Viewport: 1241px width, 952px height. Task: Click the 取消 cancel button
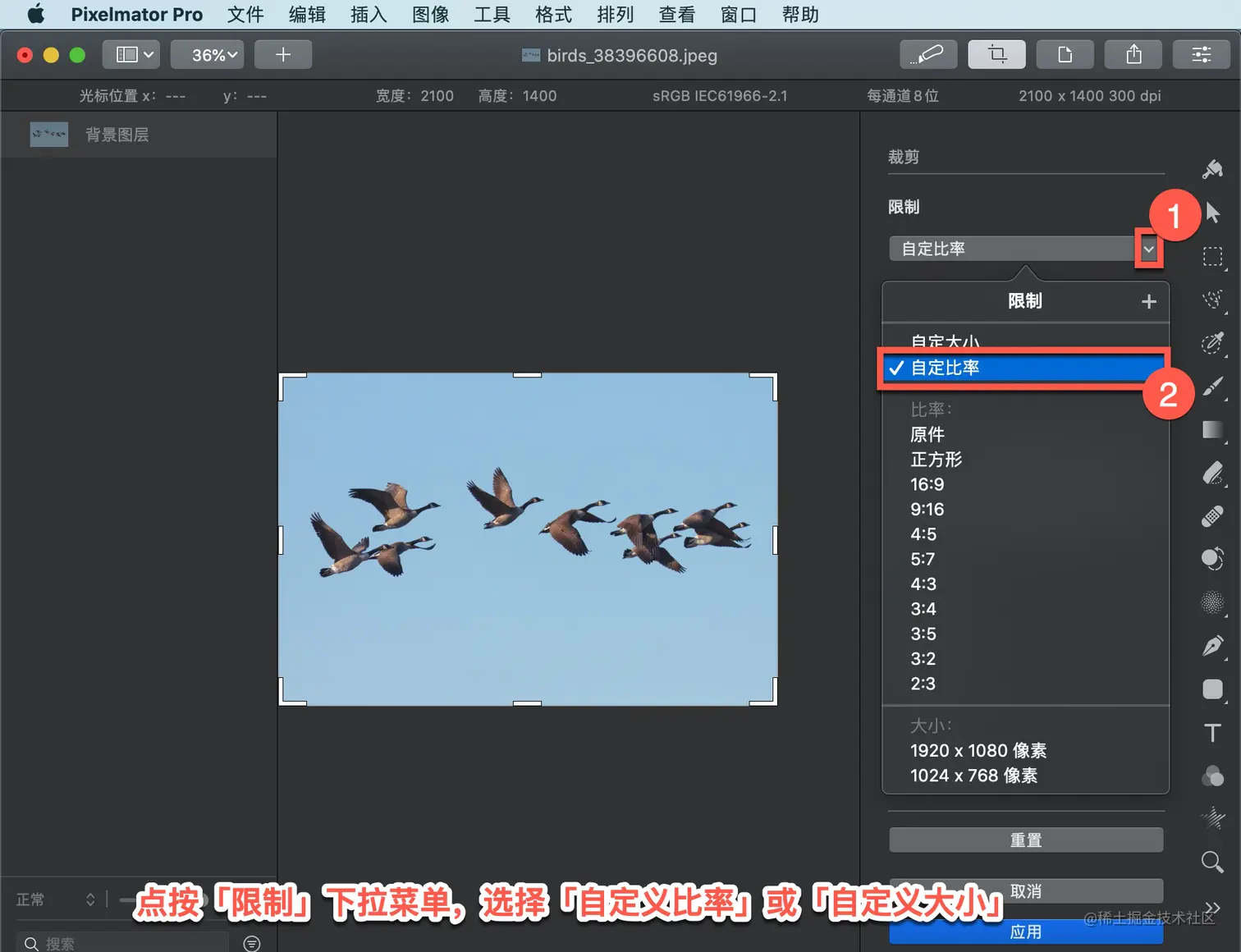tap(1026, 890)
